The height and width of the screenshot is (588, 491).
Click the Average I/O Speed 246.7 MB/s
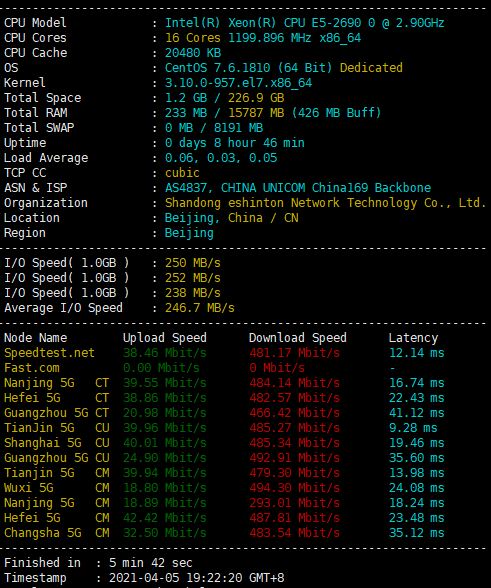coord(200,308)
